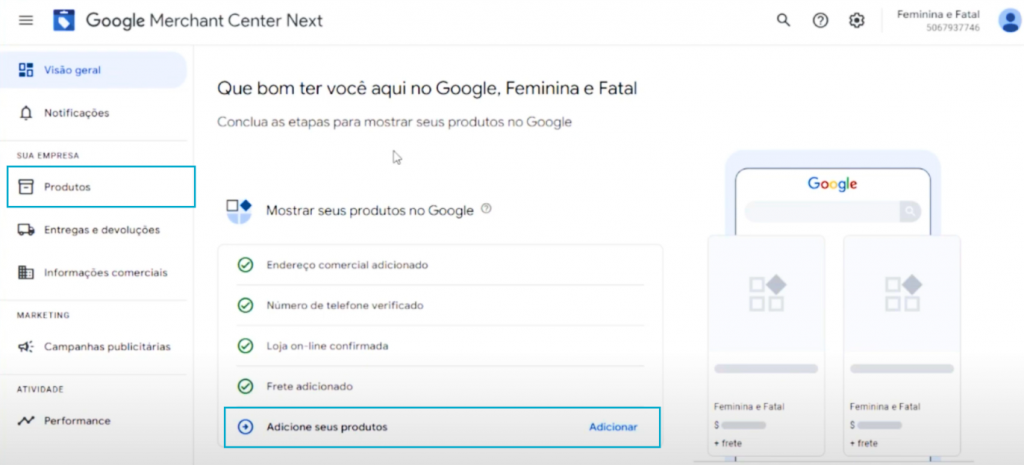1024x465 pixels.
Task: Open the settings gear icon
Action: [856, 20]
